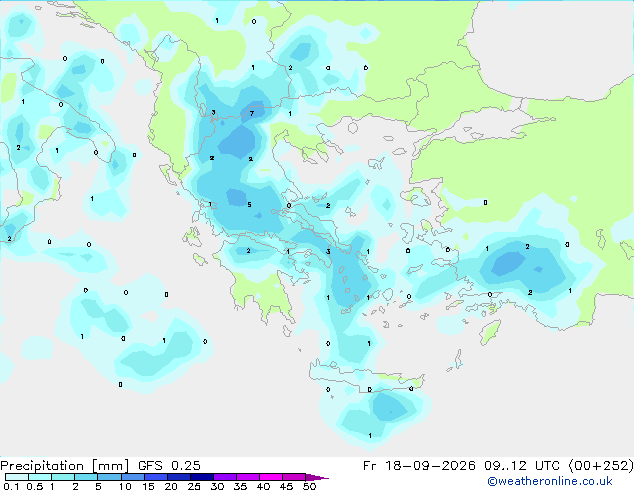Click the Precipitation [mm] title label
The image size is (634, 490).
tap(65, 466)
